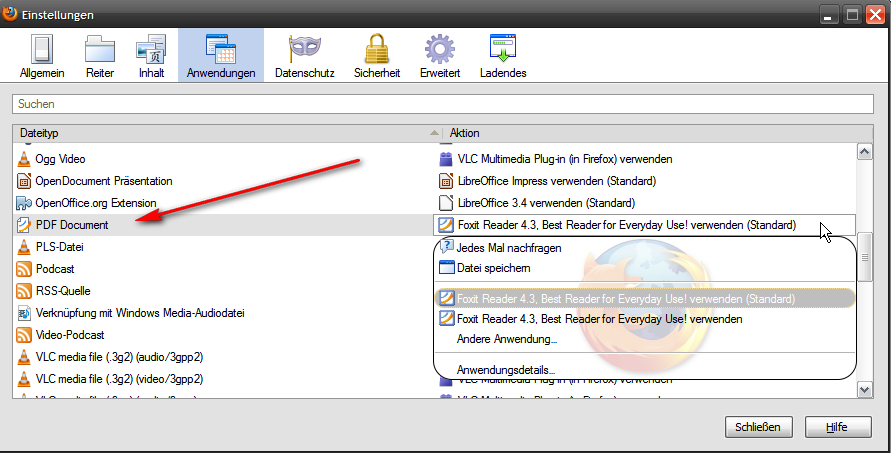Select the Video-Podcast row
The height and width of the screenshot is (453, 891).
pyautogui.click(x=223, y=335)
